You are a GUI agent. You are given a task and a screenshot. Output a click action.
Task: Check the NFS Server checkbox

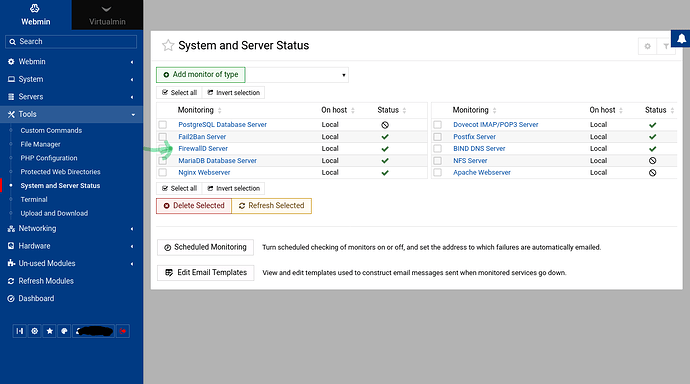(437, 161)
